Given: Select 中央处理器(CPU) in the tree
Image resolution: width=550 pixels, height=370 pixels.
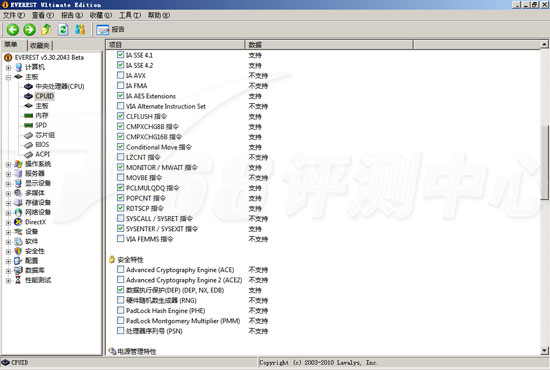Looking at the screenshot, I should click(x=60, y=87).
